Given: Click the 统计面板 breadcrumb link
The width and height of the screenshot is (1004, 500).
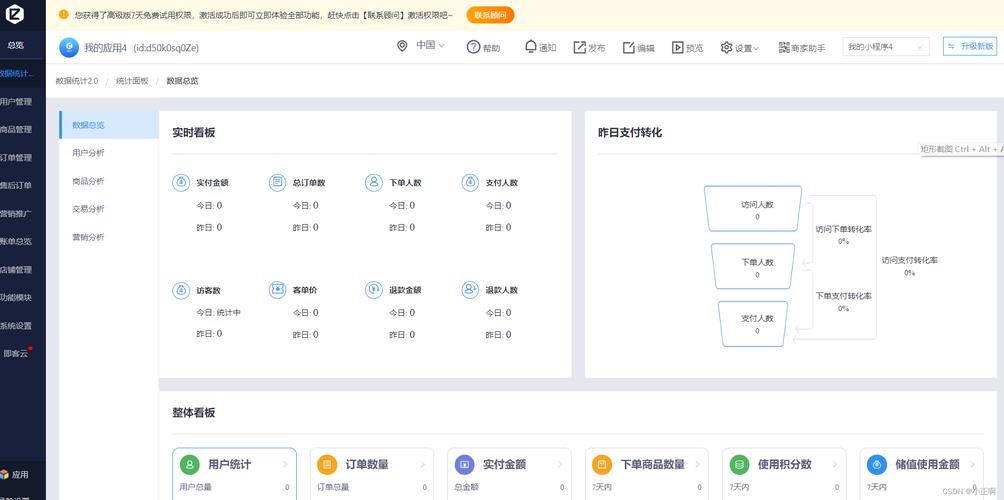Looking at the screenshot, I should click(x=132, y=81).
